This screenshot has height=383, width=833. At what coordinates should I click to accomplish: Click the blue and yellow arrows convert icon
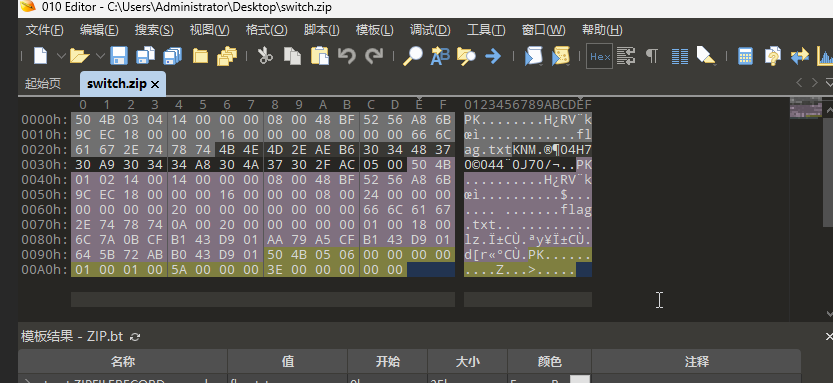(800, 56)
